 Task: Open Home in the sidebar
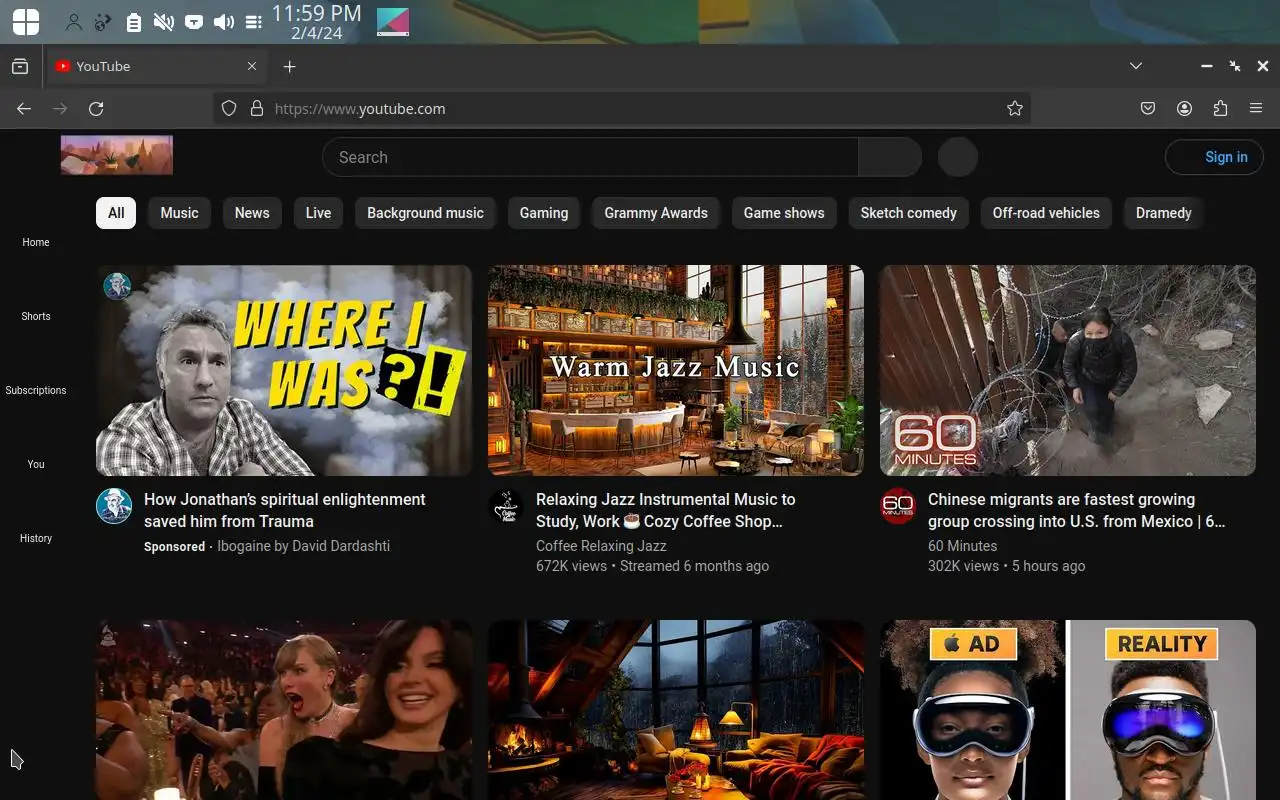[x=36, y=242]
